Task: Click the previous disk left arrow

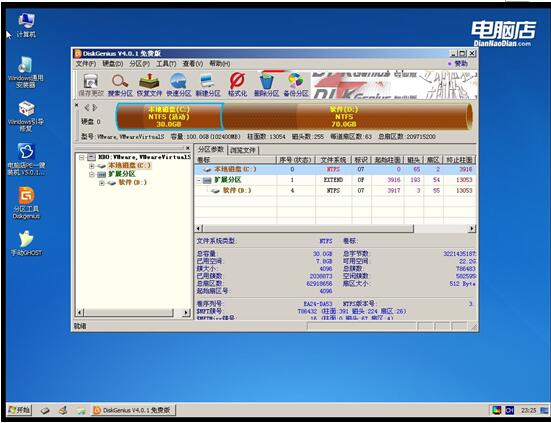Action: click(x=86, y=108)
